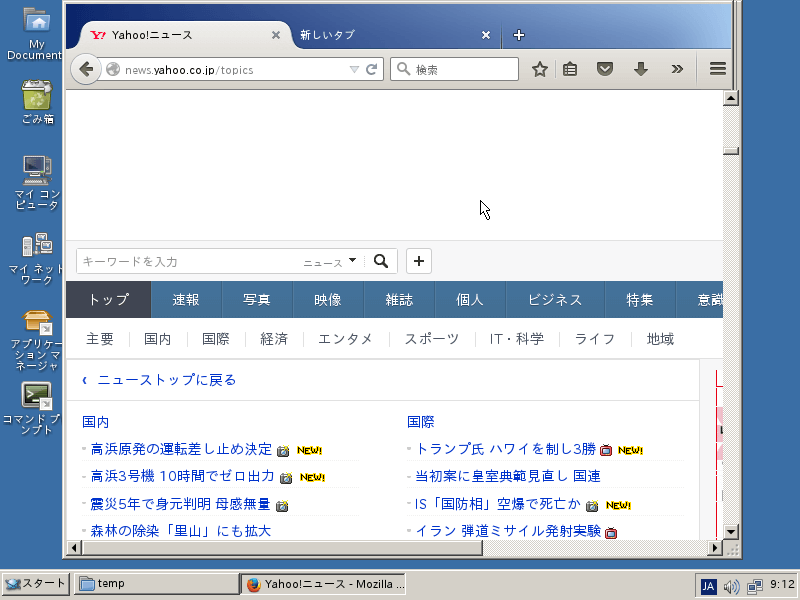The width and height of the screenshot is (800, 600).
Task: Open コマンド プロンプト desktop icon
Action: coord(35,409)
